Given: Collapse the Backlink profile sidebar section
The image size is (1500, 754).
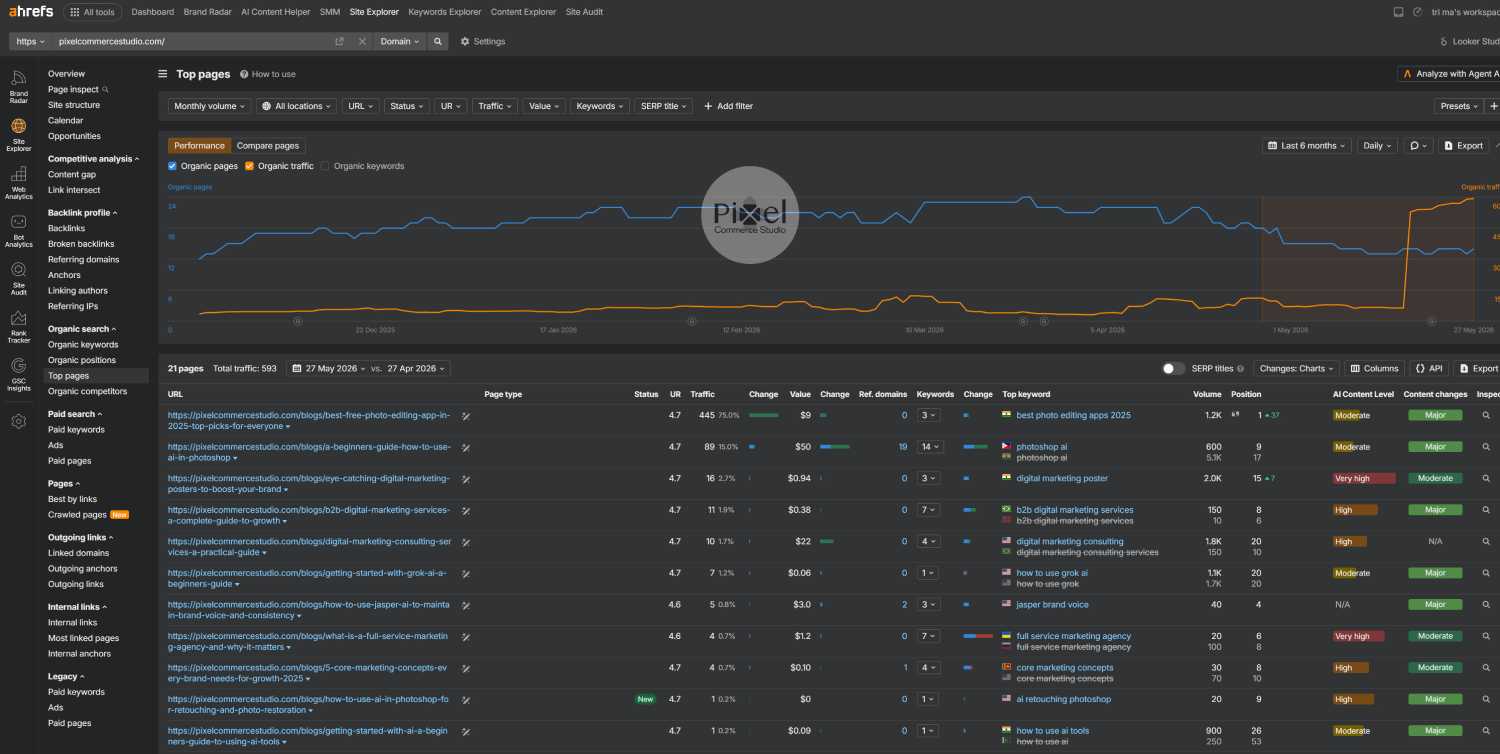Looking at the screenshot, I should (x=83, y=213).
